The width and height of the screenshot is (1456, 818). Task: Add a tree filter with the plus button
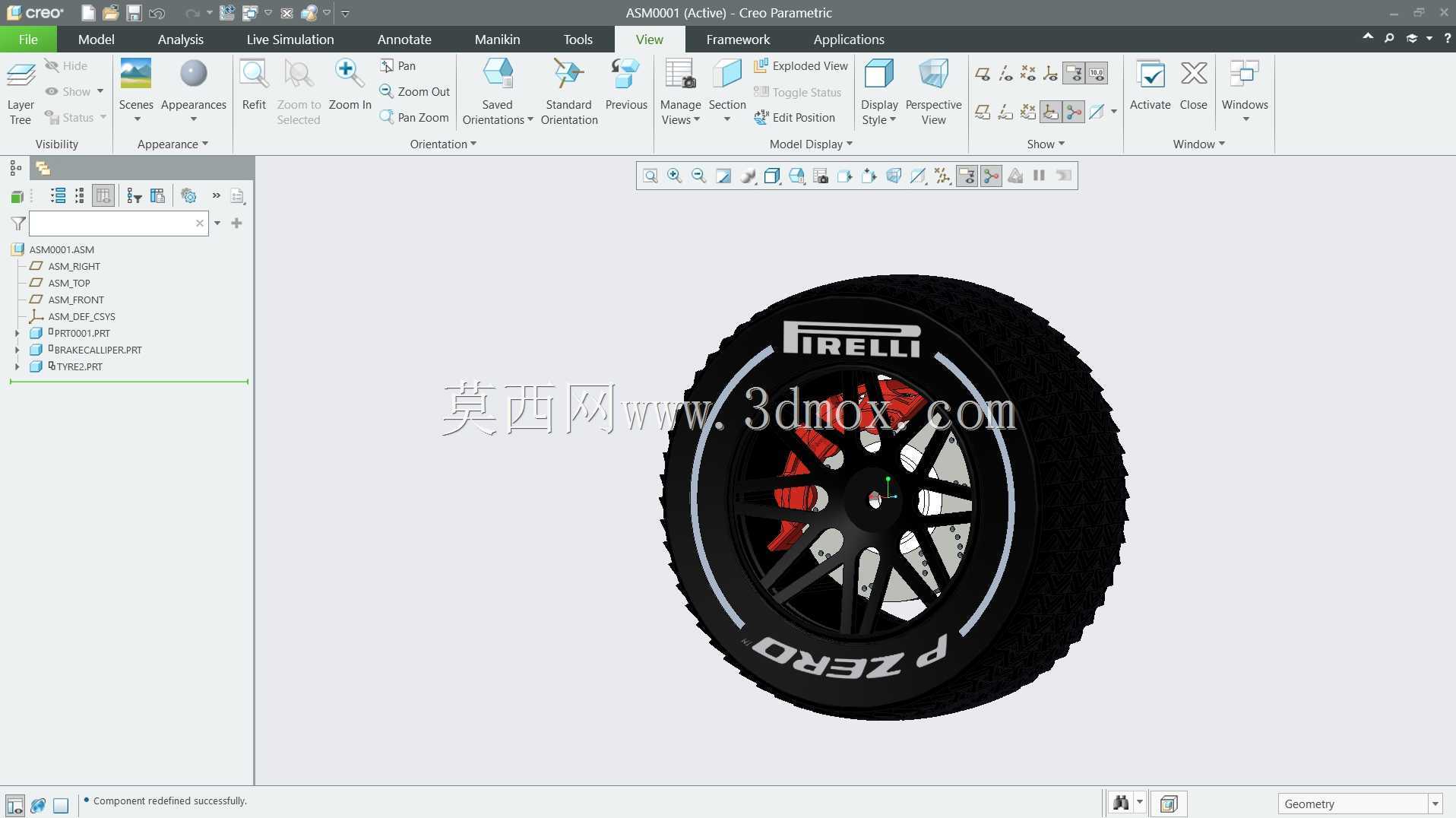tap(236, 224)
